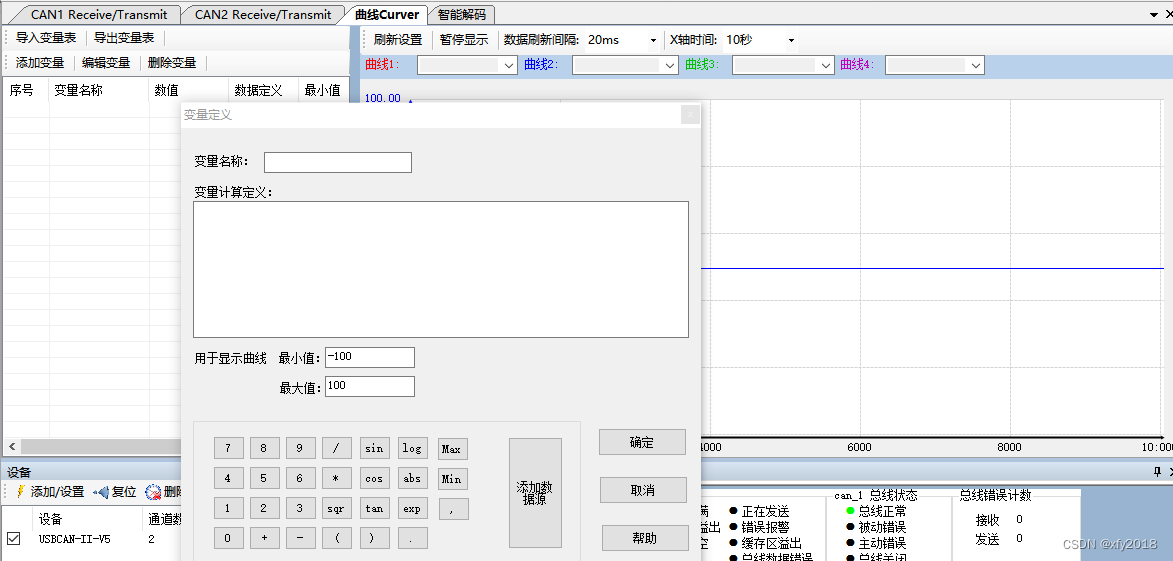The height and width of the screenshot is (561, 1173).
Task: Open the 曲线3 variable dropdown
Action: [783, 65]
